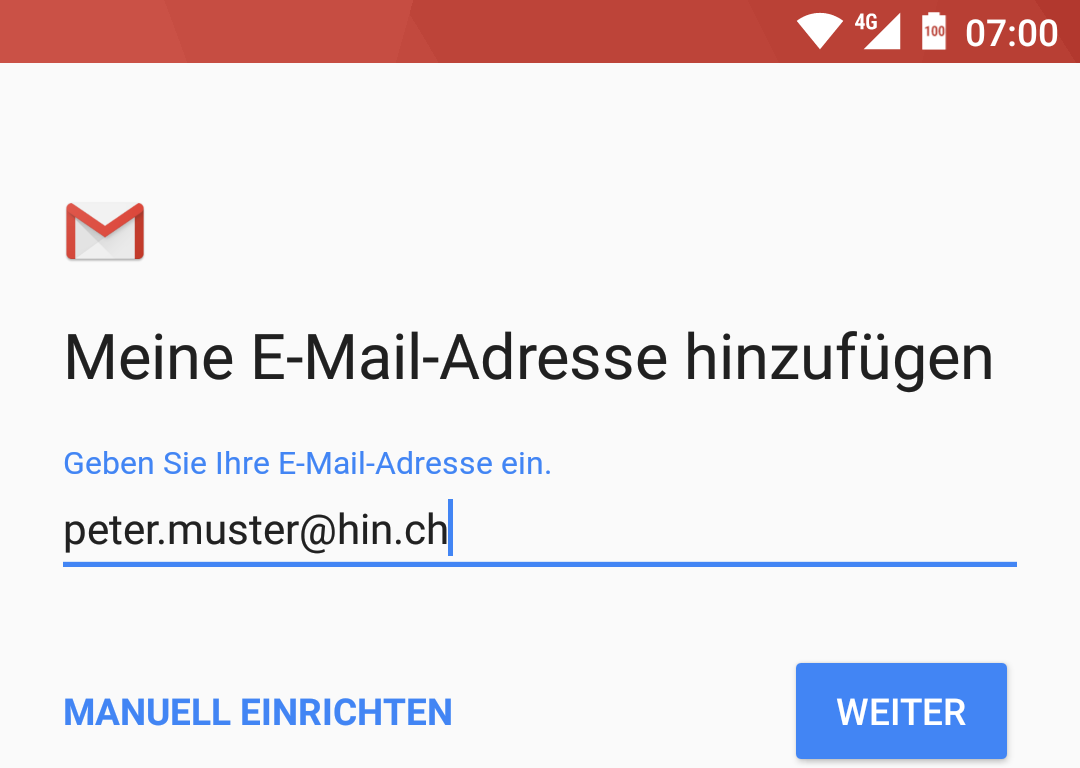Screen dimensions: 1080x768
Task: Click on the word peter in the email
Action: (110, 530)
